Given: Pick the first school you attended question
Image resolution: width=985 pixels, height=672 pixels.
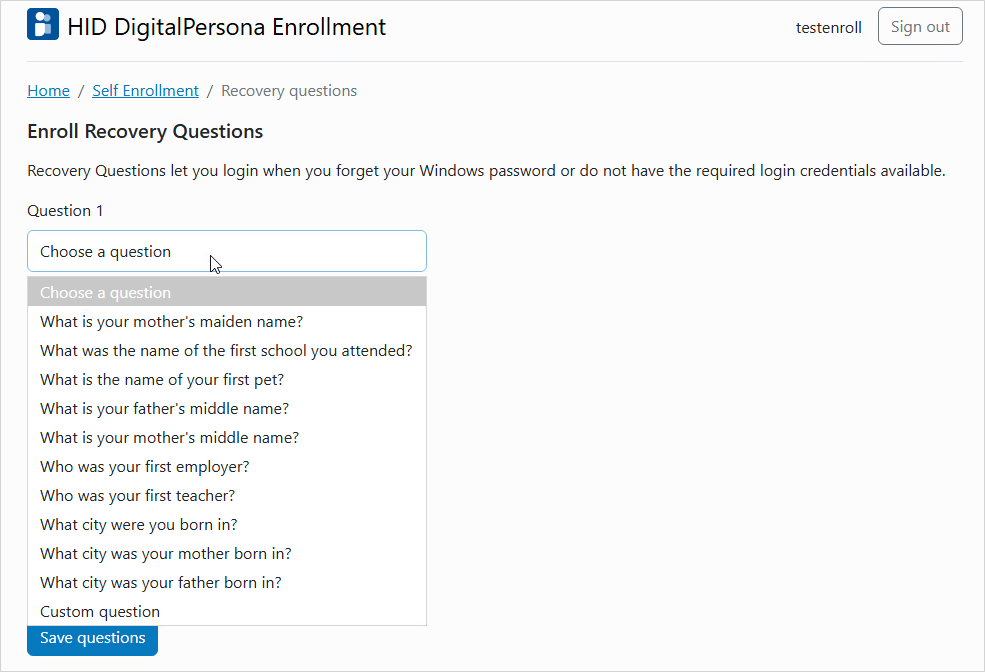Looking at the screenshot, I should 226,351.
